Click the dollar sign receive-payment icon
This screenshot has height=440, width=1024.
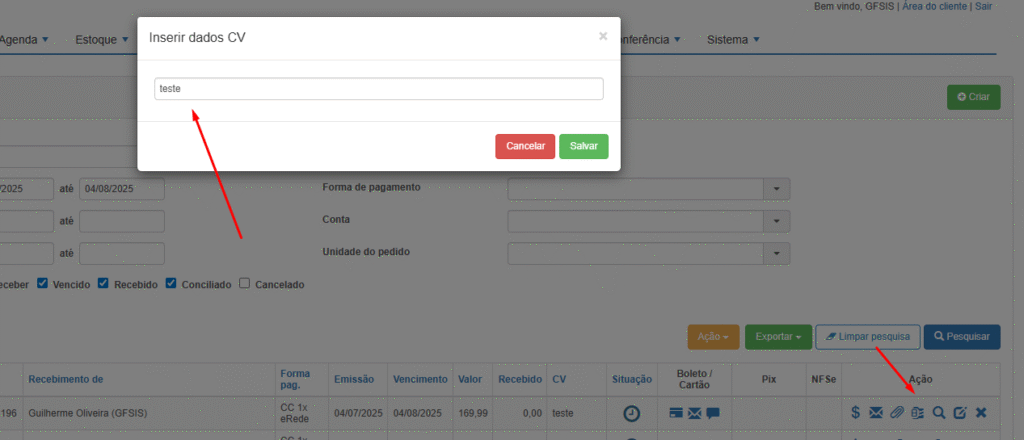click(x=856, y=412)
